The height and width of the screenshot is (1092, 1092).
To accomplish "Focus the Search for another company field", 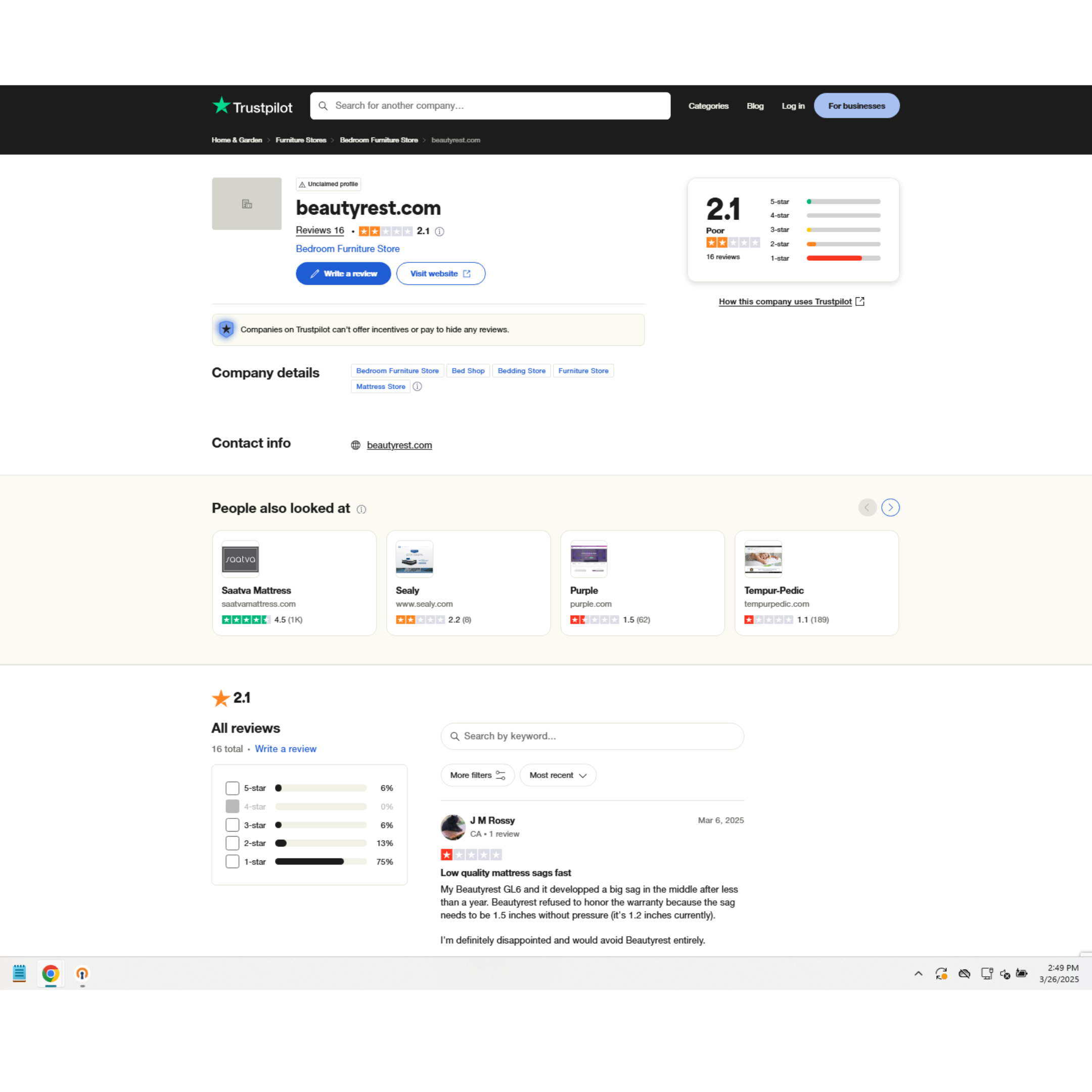I will 490,106.
